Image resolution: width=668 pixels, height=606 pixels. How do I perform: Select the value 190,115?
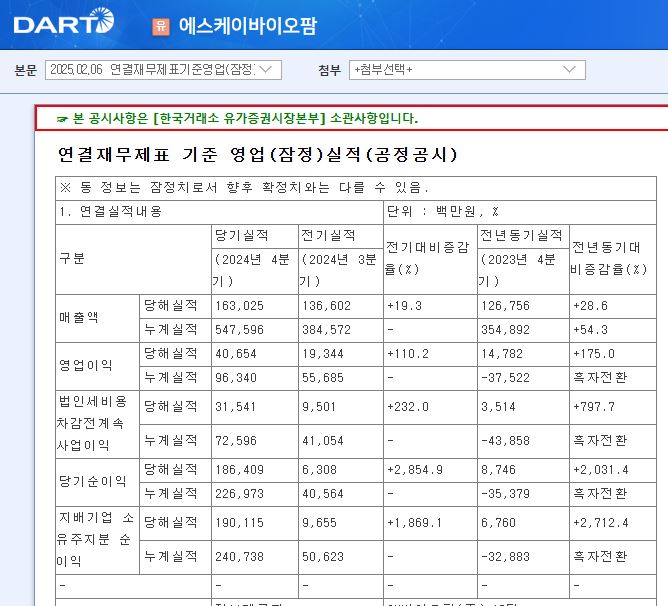(239, 523)
